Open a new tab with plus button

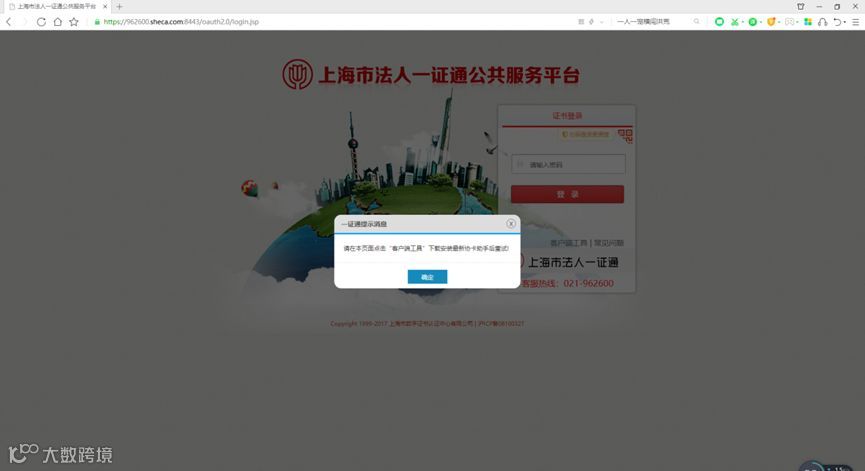(119, 7)
